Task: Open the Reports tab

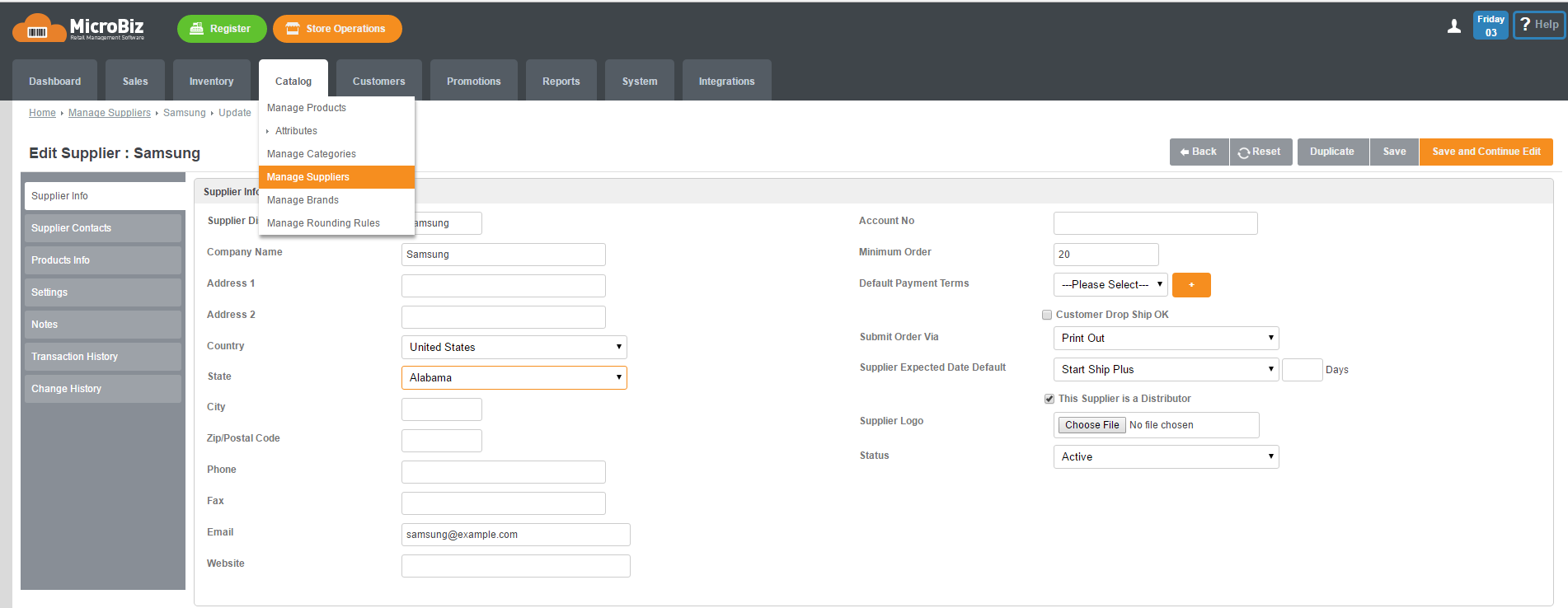Action: 561,81
